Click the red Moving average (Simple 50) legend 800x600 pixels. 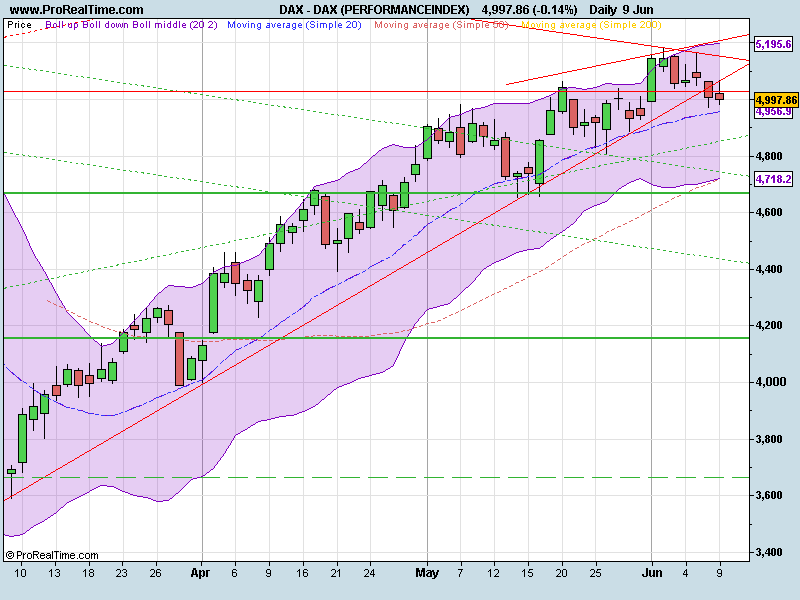[x=441, y=24]
